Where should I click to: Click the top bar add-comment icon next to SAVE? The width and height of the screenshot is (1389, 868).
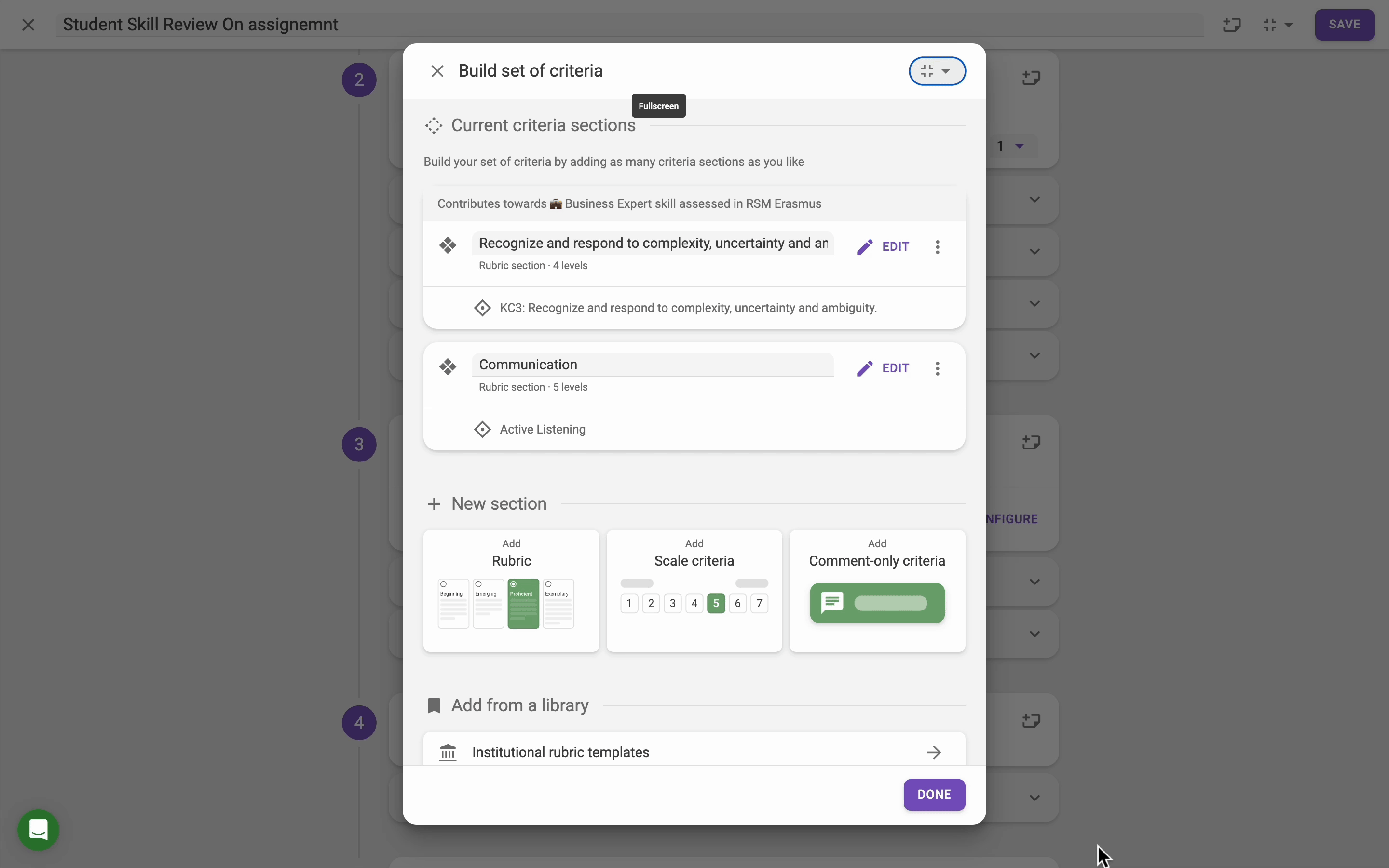1232,25
